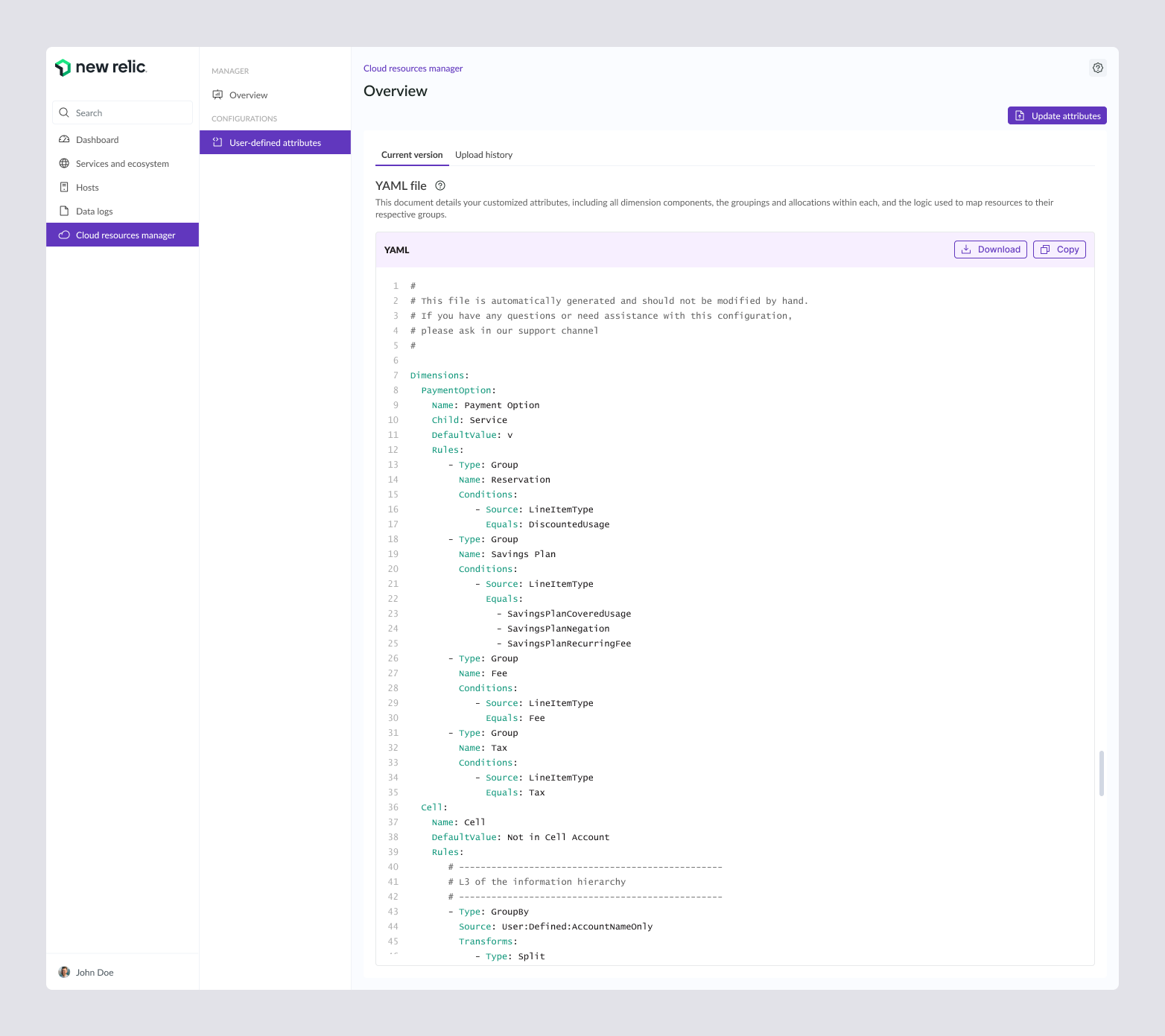The height and width of the screenshot is (1036, 1165).
Task: Click the manager Overview presentation icon
Action: pyautogui.click(x=218, y=95)
